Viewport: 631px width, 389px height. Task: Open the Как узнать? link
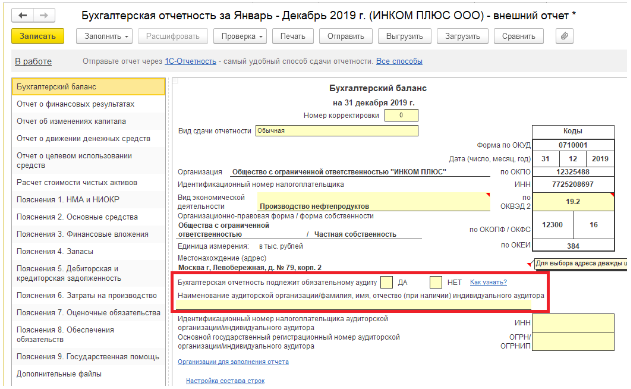(488, 282)
